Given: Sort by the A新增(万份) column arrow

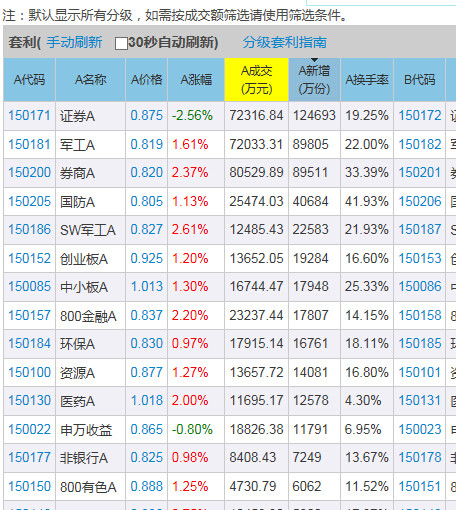Looking at the screenshot, I should pyautogui.click(x=314, y=60).
